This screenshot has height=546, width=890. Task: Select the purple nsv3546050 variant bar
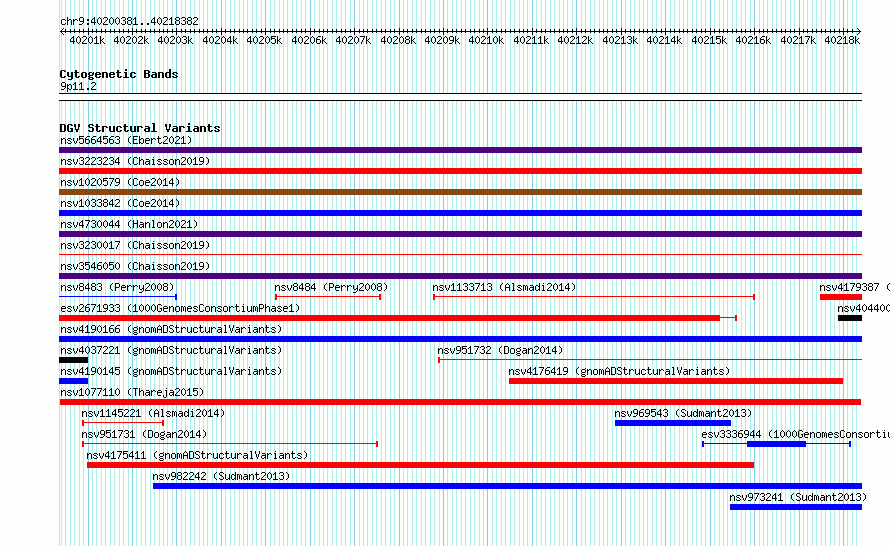click(x=460, y=276)
